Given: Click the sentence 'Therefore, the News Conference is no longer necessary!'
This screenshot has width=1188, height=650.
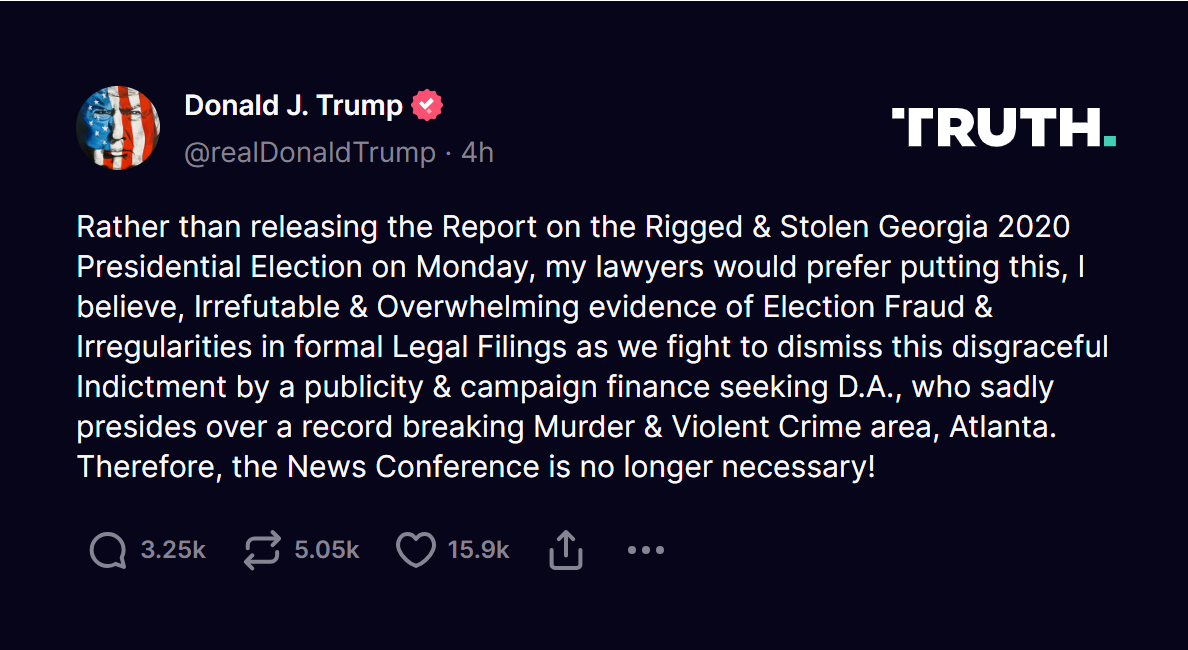Looking at the screenshot, I should click(x=476, y=467).
